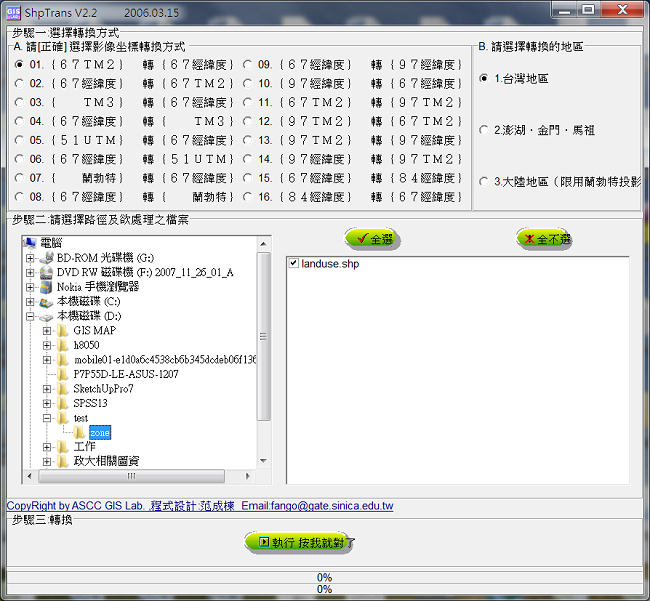Click the 電腦 computer icon in tree

point(30,242)
